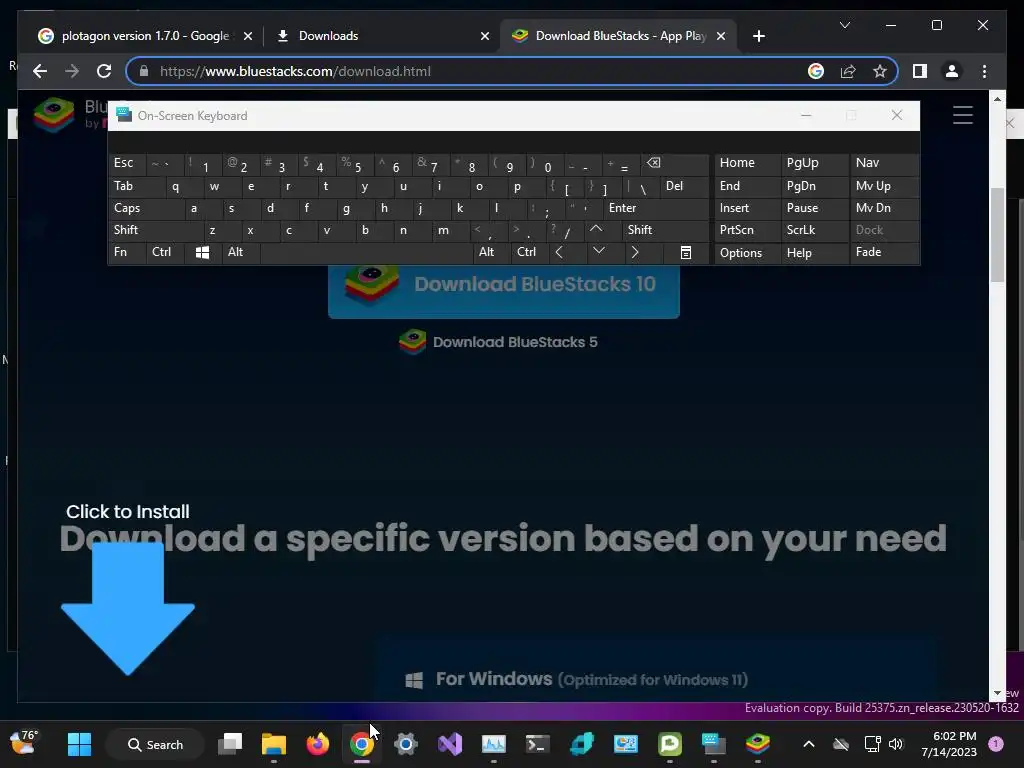Open taskbar Search box
1024x768 pixels.
[155, 744]
